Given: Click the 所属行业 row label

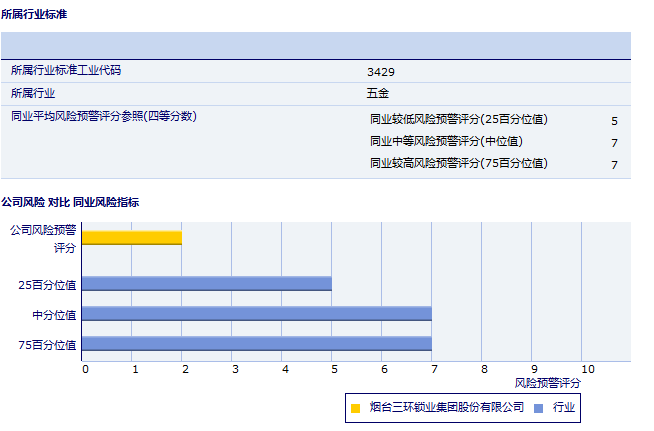Looking at the screenshot, I should pyautogui.click(x=33, y=93).
